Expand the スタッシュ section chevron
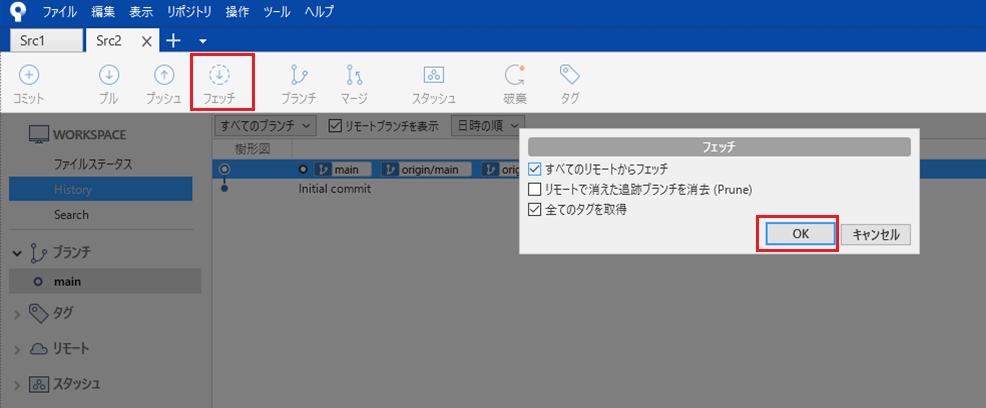The height and width of the screenshot is (408, 986). tap(18, 385)
